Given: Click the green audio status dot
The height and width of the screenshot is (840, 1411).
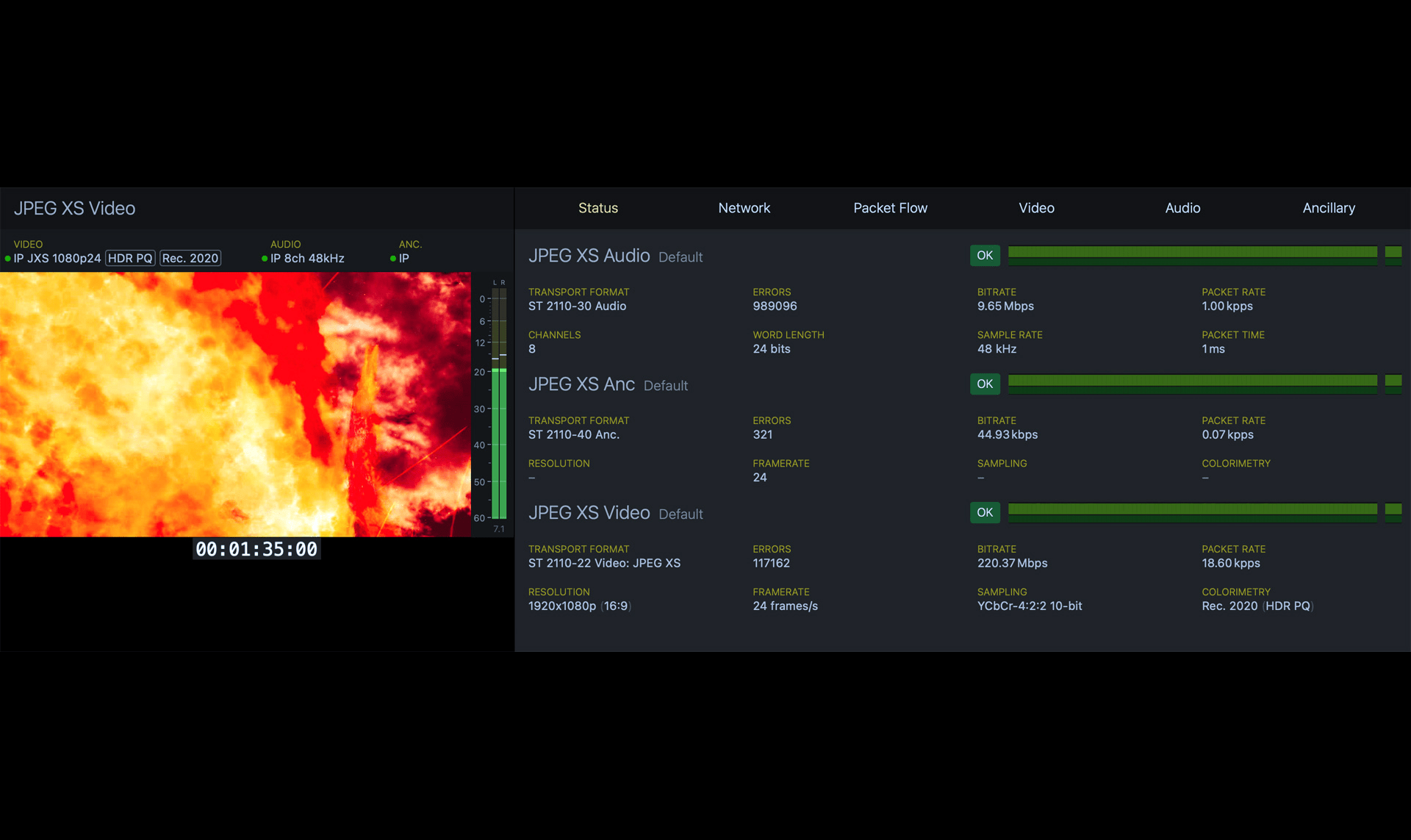Looking at the screenshot, I should 265,259.
